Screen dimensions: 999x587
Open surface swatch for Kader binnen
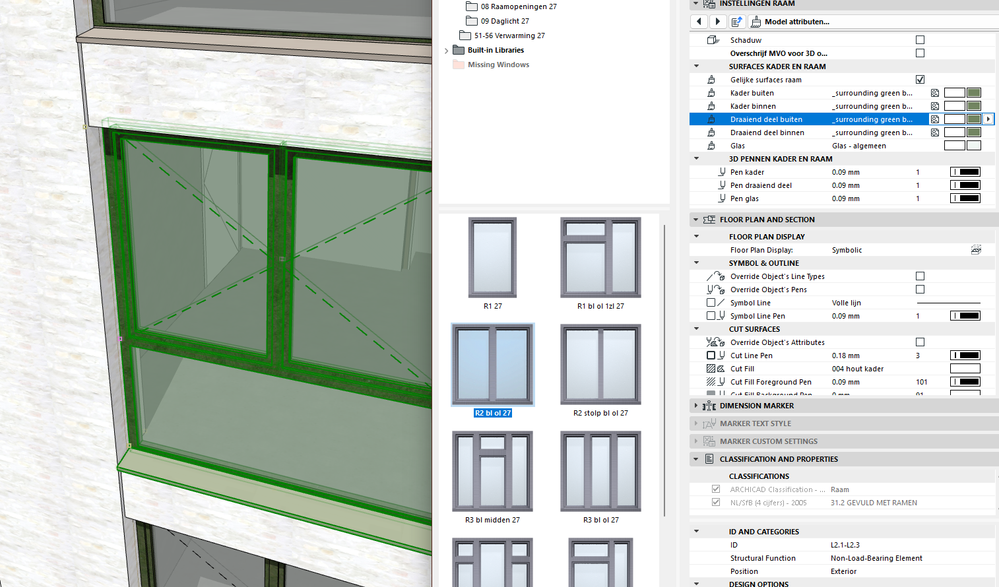[x=962, y=106]
